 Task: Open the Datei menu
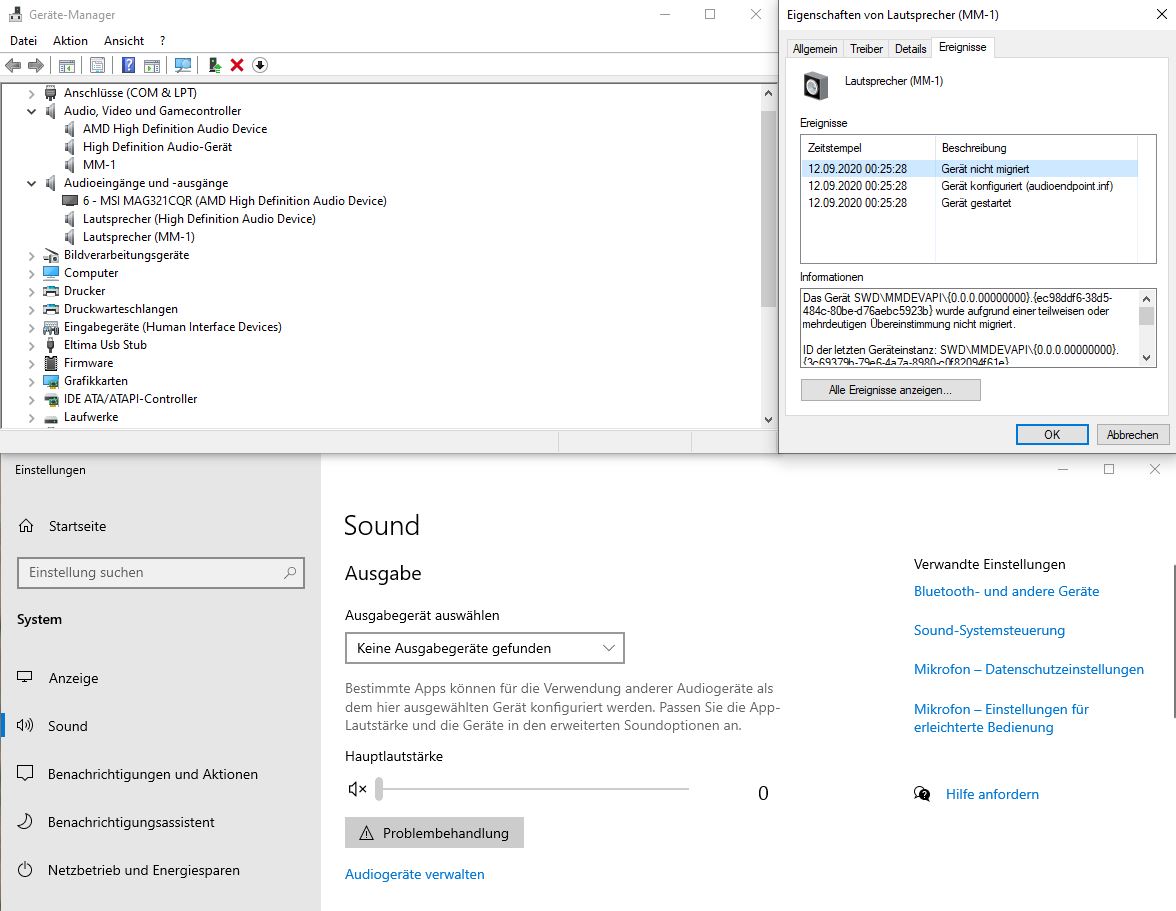click(x=23, y=40)
